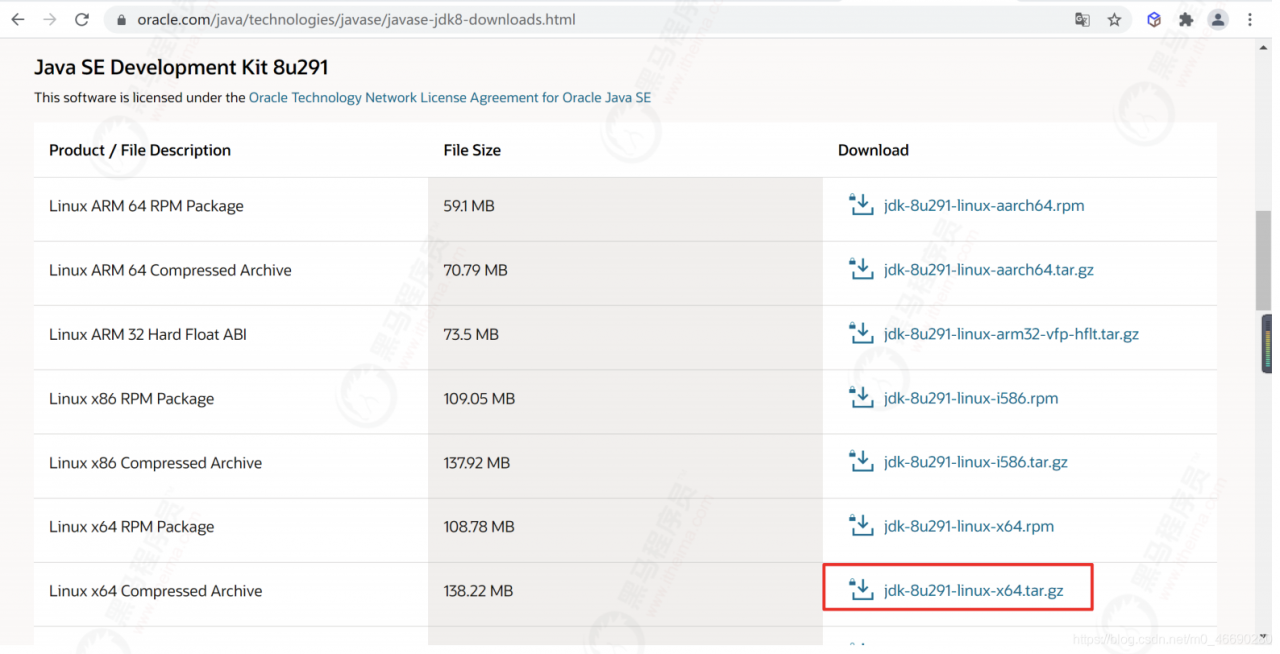
Task: Click the lock icon in address bar
Action: pyautogui.click(x=121, y=20)
